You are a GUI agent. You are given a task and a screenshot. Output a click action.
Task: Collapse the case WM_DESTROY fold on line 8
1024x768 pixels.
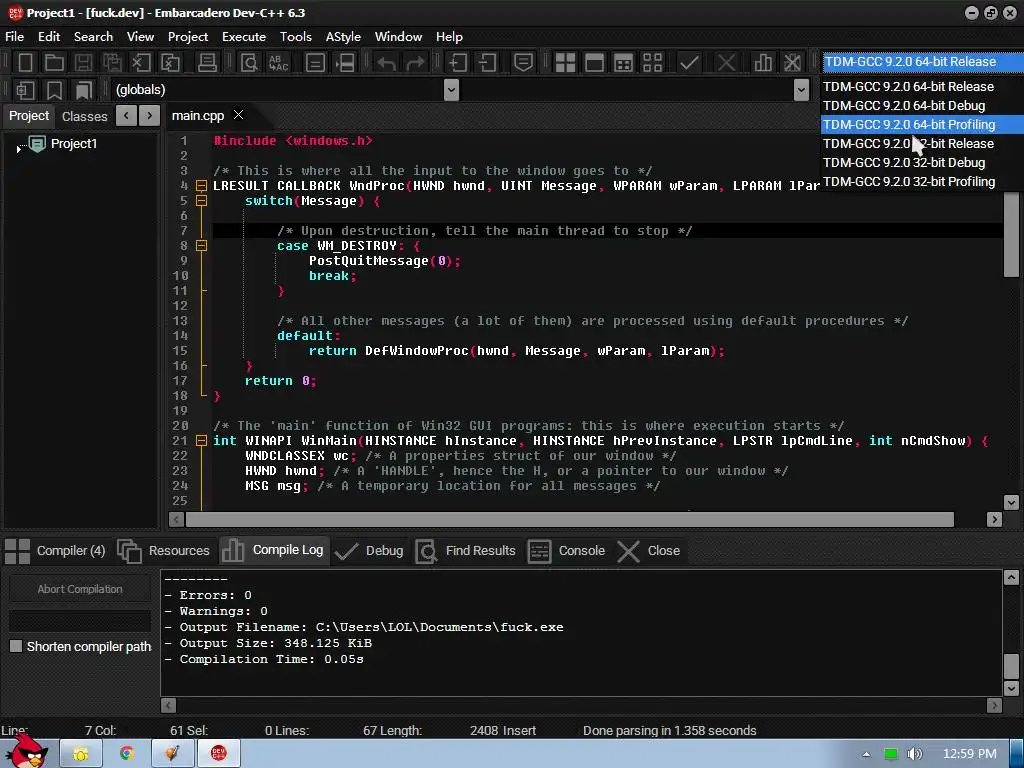click(x=202, y=246)
